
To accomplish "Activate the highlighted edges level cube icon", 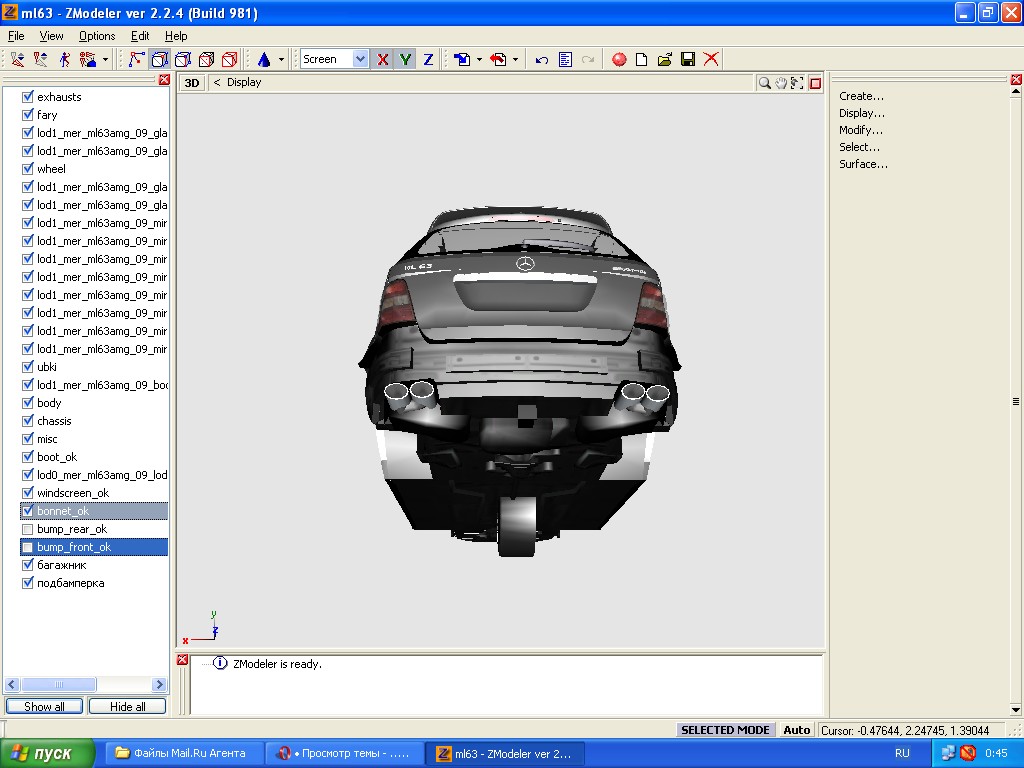I will pos(159,59).
